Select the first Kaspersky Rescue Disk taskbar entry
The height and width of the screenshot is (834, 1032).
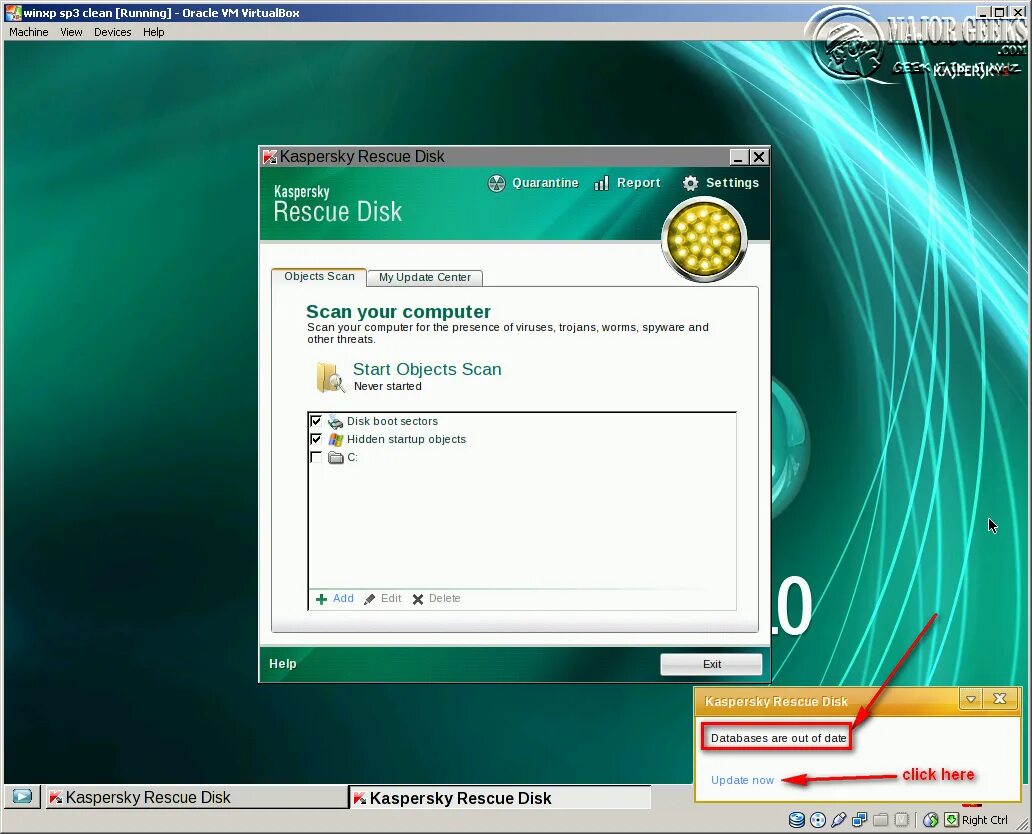196,797
